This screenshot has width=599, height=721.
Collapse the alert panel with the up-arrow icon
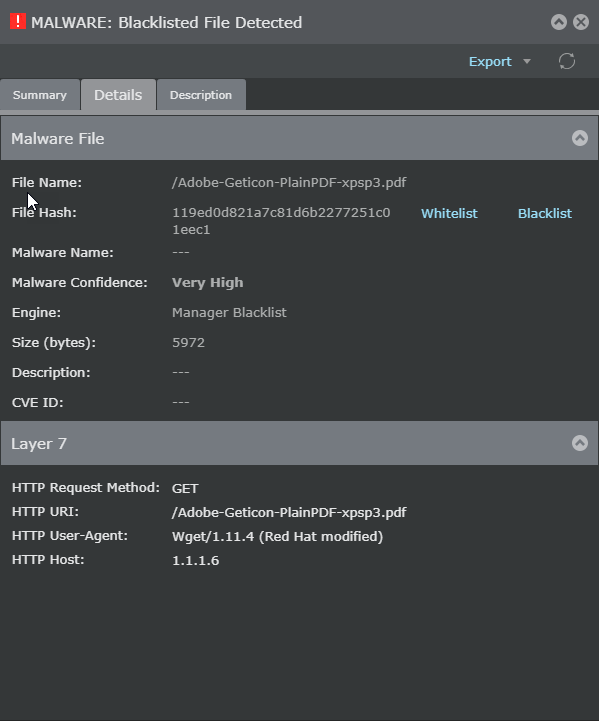click(559, 22)
